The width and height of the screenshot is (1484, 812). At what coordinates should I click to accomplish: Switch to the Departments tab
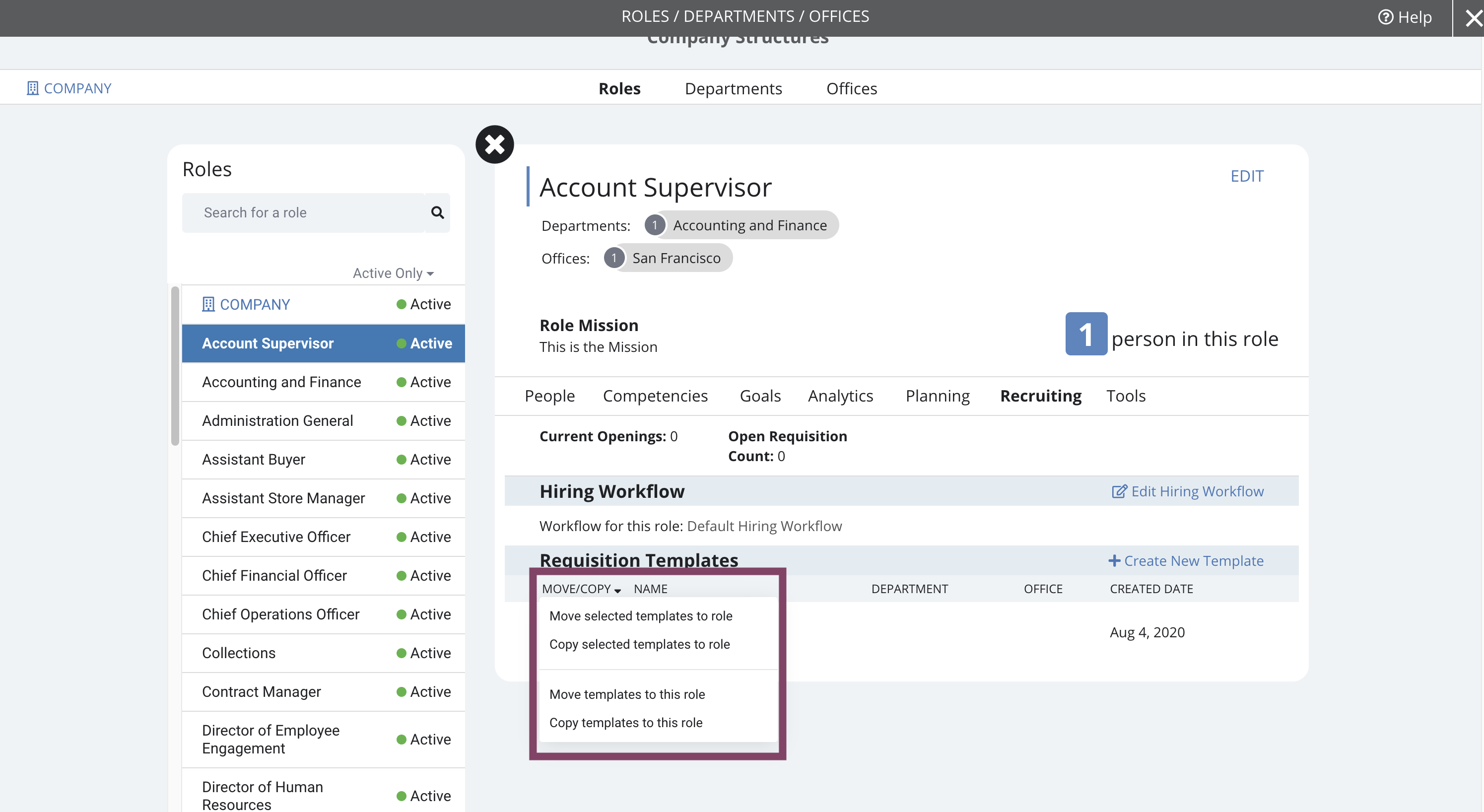click(734, 89)
